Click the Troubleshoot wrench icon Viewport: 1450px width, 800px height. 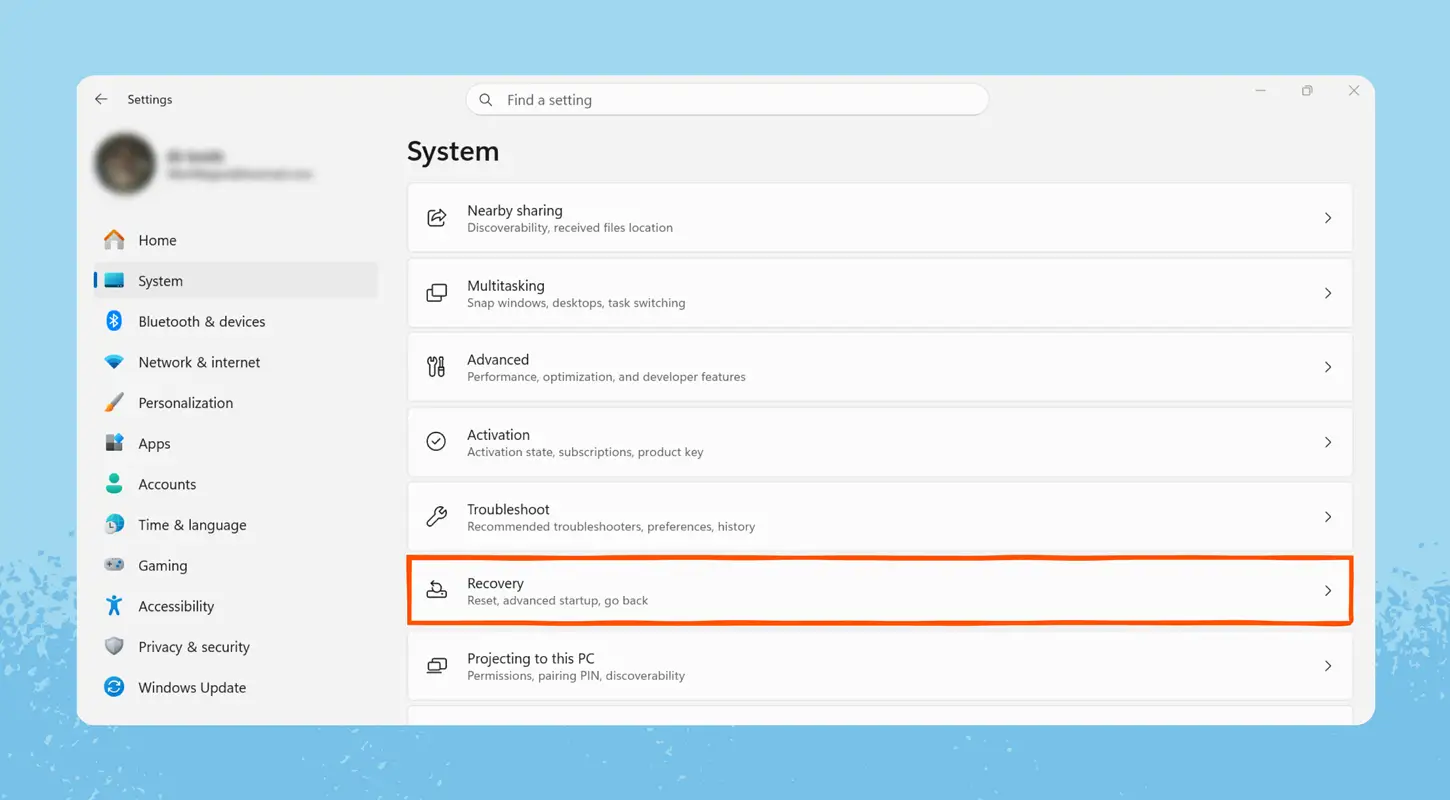point(437,517)
